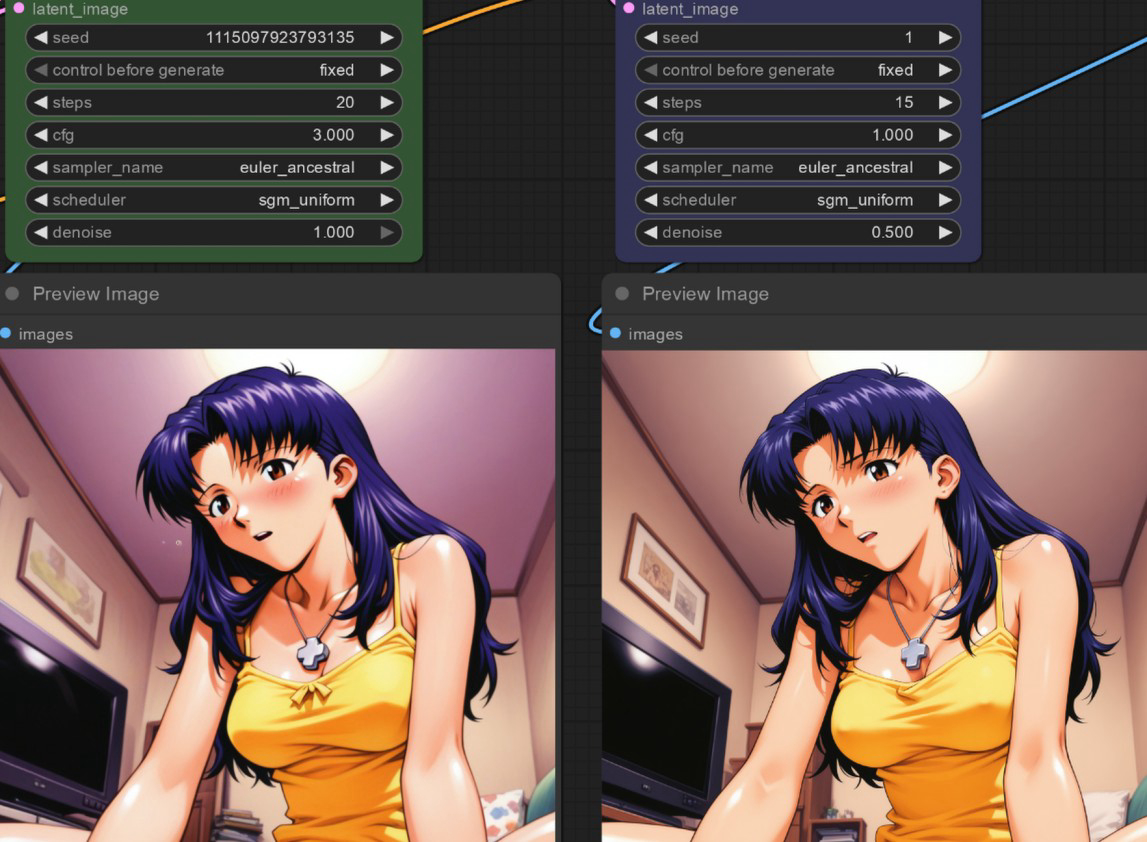Click the seed value 1115097923793135
The height and width of the screenshot is (842, 1147).
(280, 37)
